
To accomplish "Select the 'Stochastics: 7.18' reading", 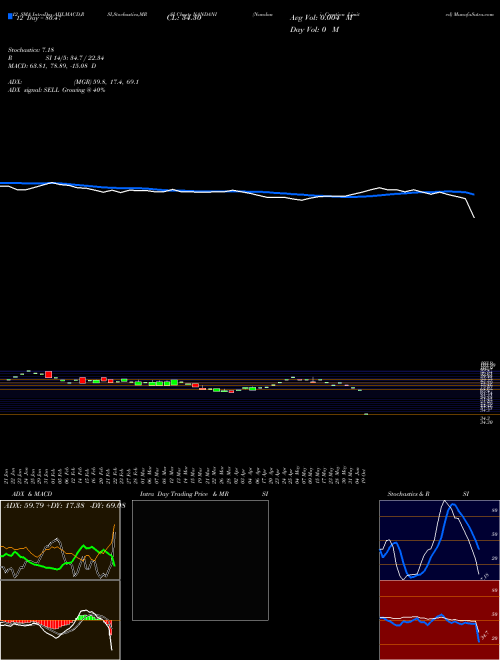I will coord(31,50).
